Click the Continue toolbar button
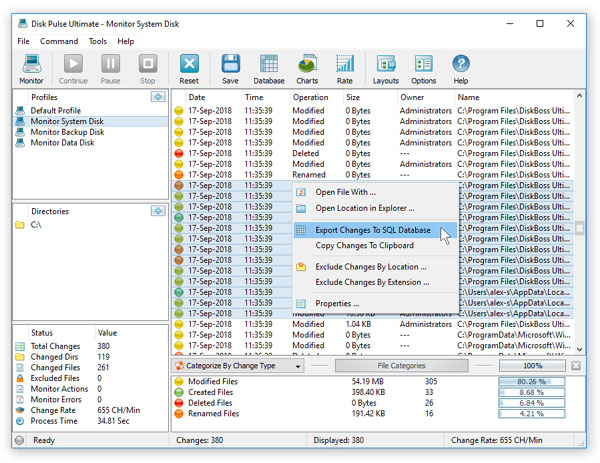Image resolution: width=600 pixels, height=463 pixels. (73, 69)
